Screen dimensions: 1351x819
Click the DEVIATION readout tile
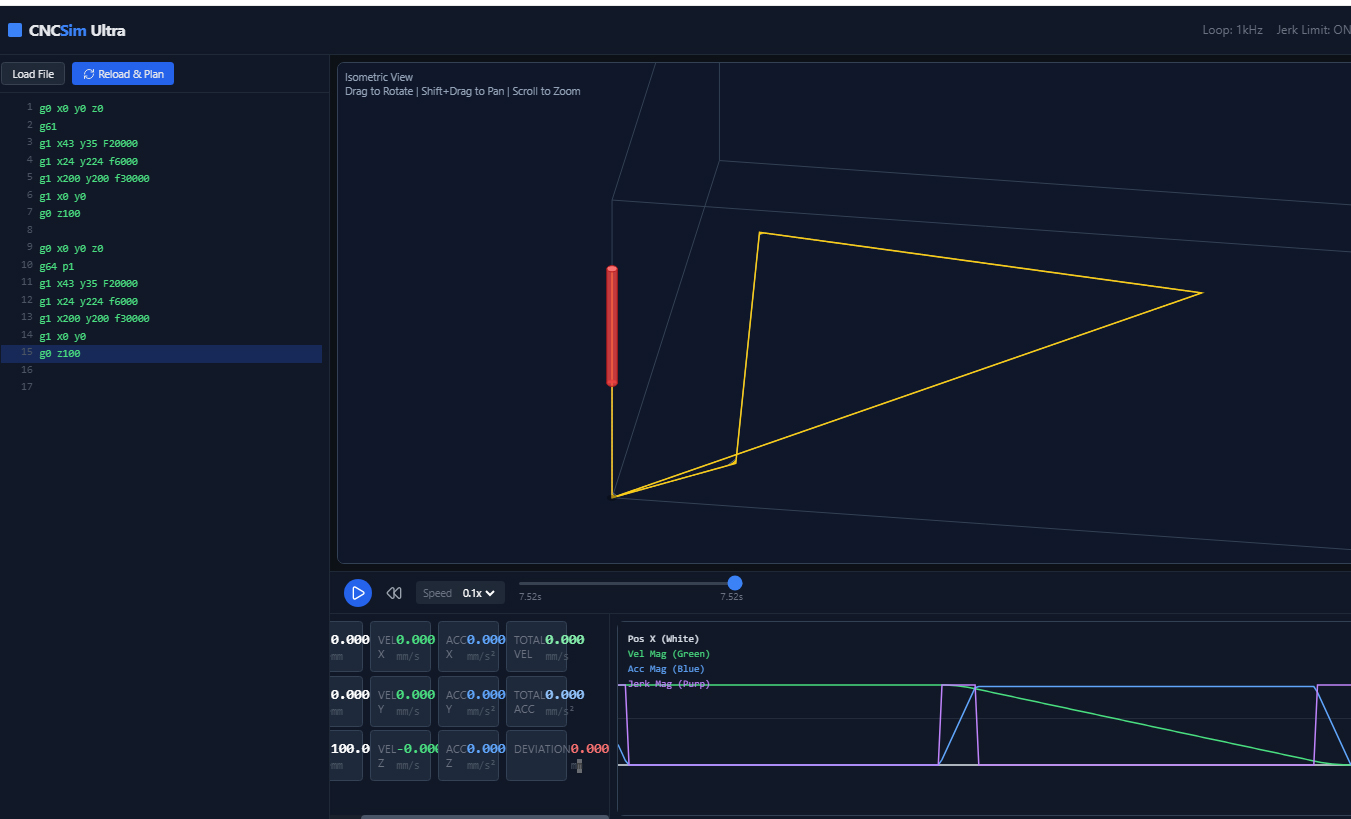(536, 755)
